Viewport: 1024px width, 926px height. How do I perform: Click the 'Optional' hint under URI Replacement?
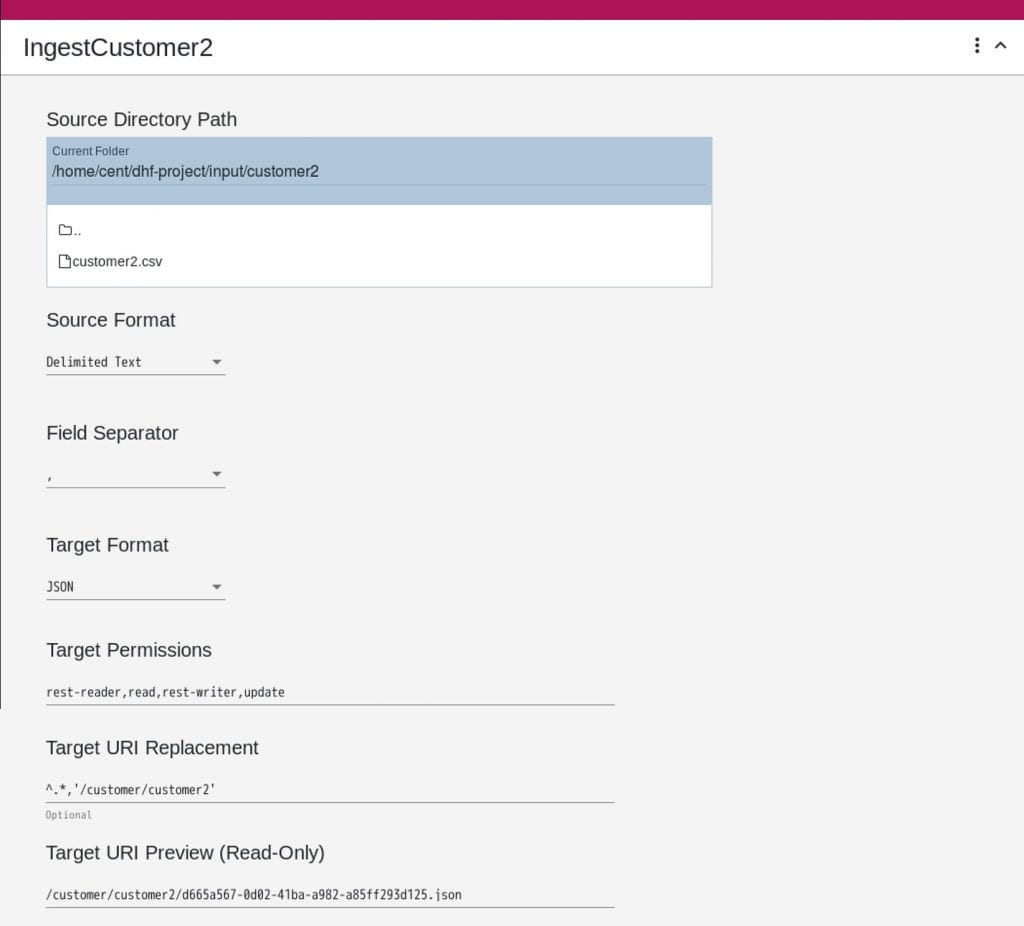click(69, 815)
